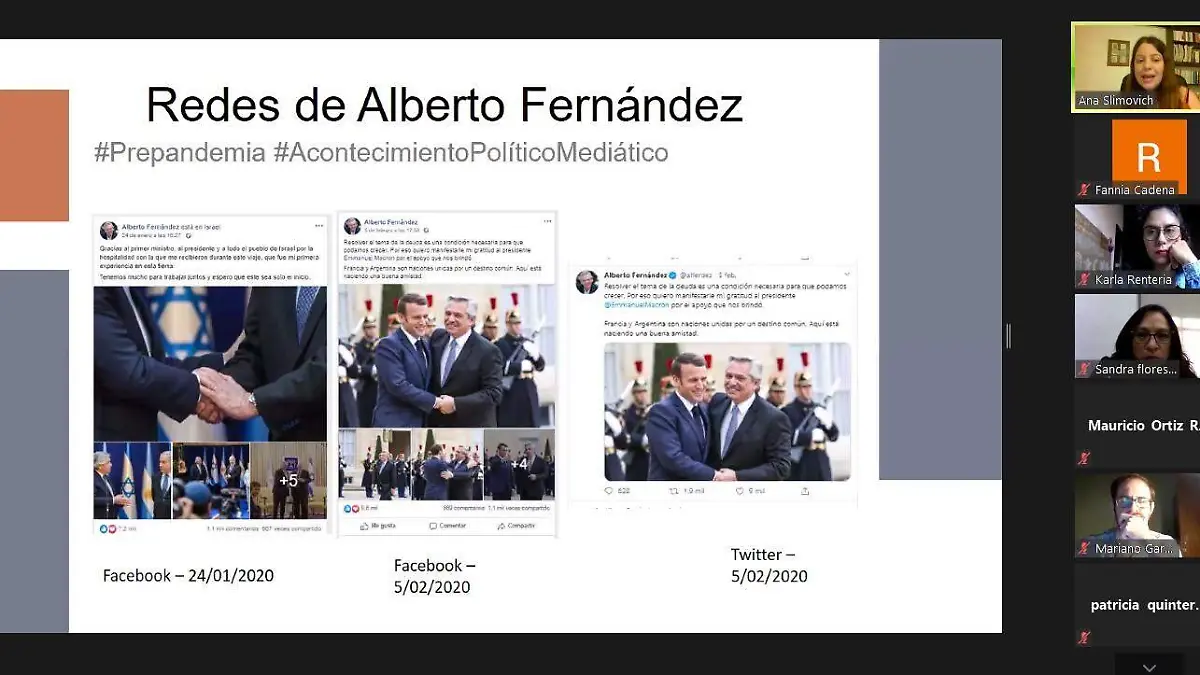Click the Compartir button on the Facebook post
Image resolution: width=1200 pixels, height=675 pixels.
coord(515,525)
